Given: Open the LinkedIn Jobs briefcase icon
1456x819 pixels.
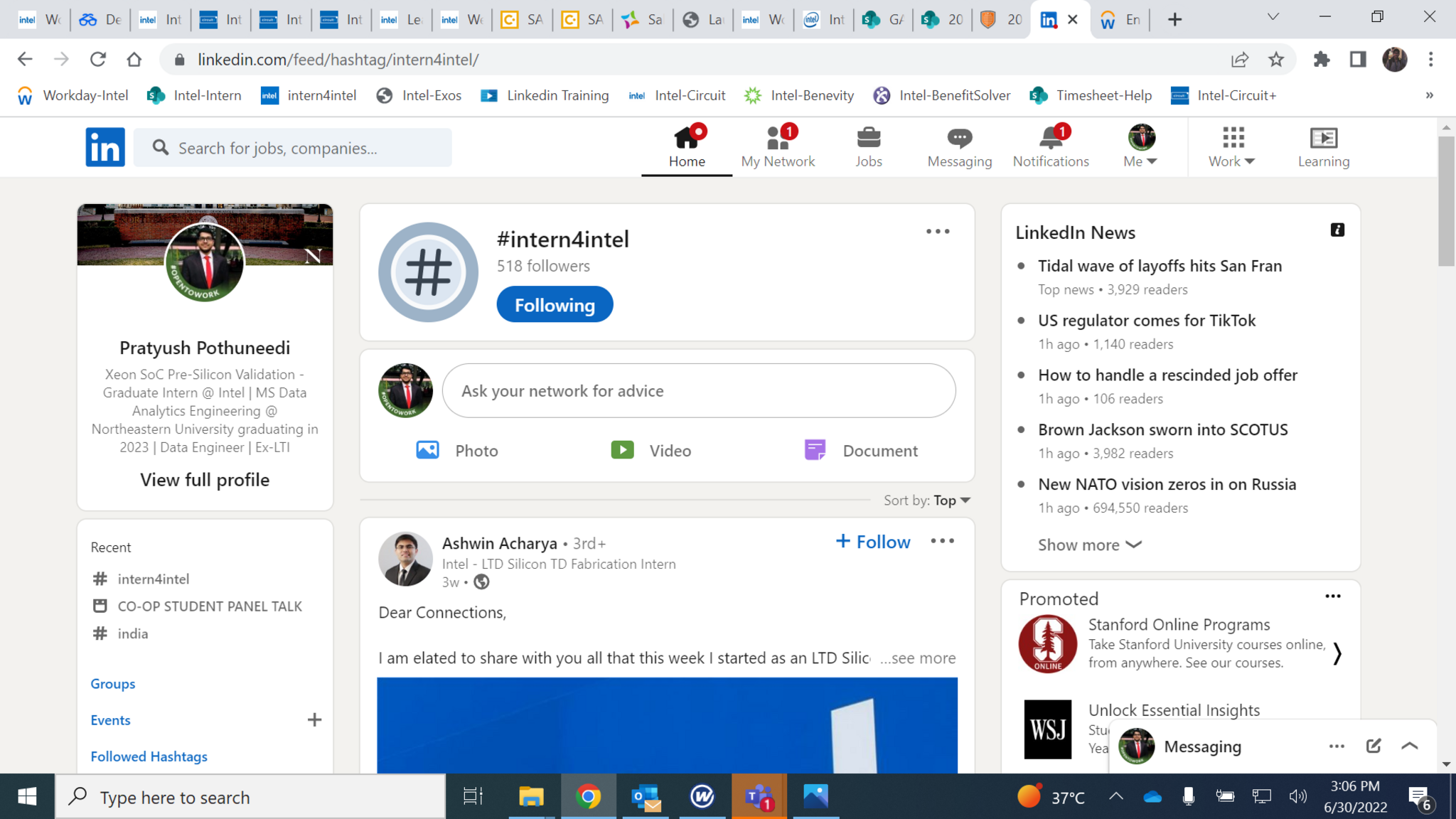Looking at the screenshot, I should (868, 138).
